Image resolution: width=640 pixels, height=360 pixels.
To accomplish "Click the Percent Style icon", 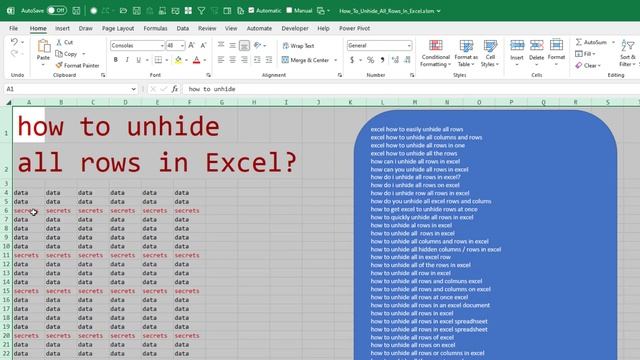I will (x=370, y=60).
